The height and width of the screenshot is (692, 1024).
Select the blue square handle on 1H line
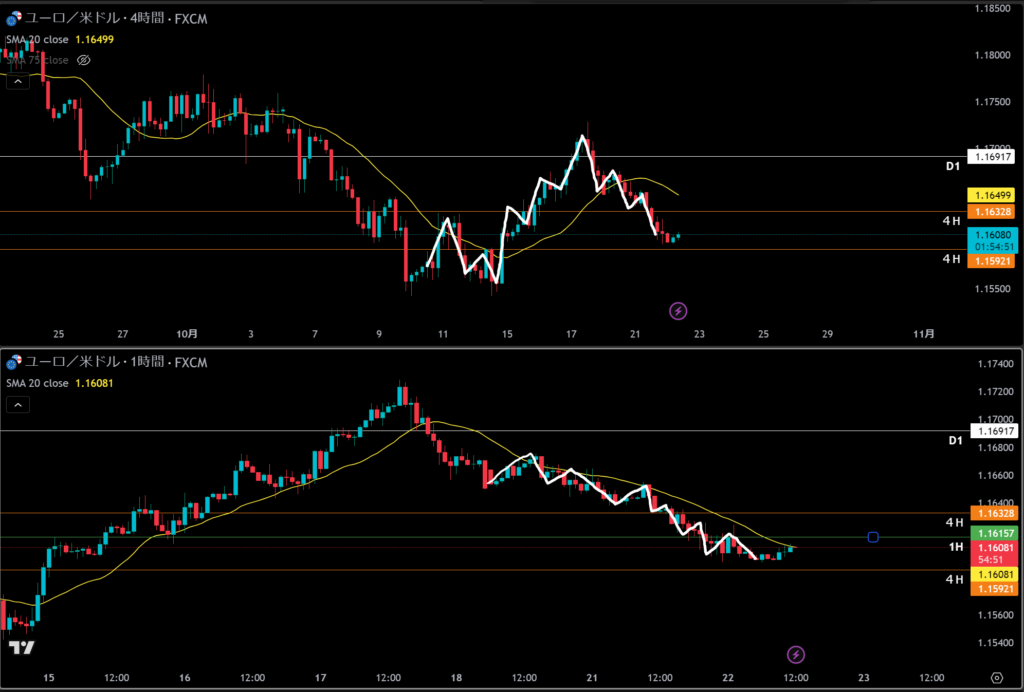873,537
